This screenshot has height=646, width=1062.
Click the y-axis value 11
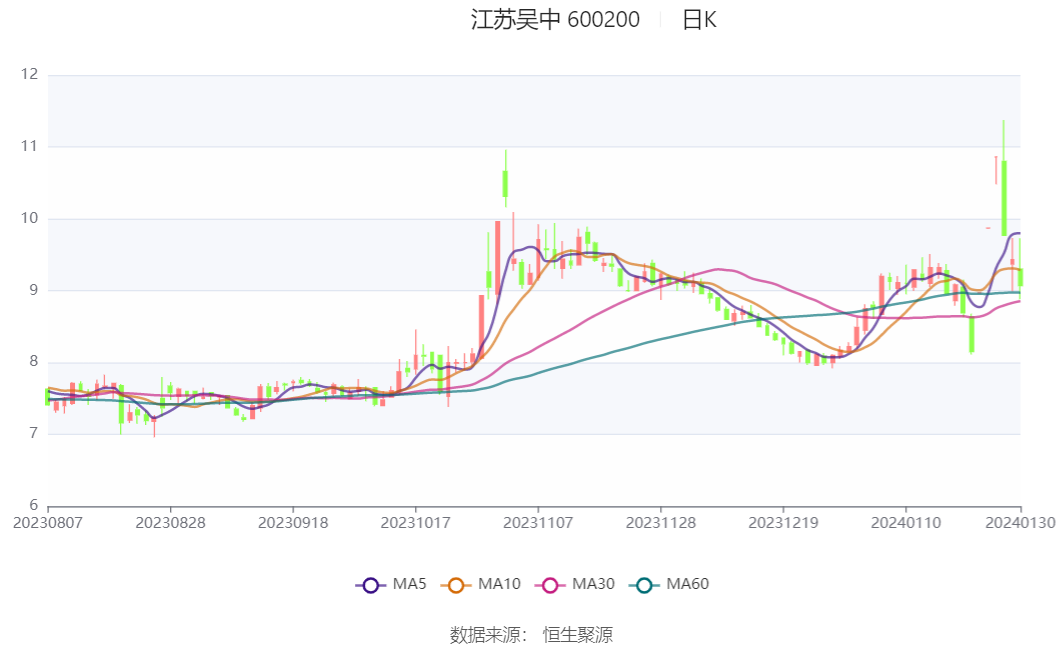coord(29,146)
